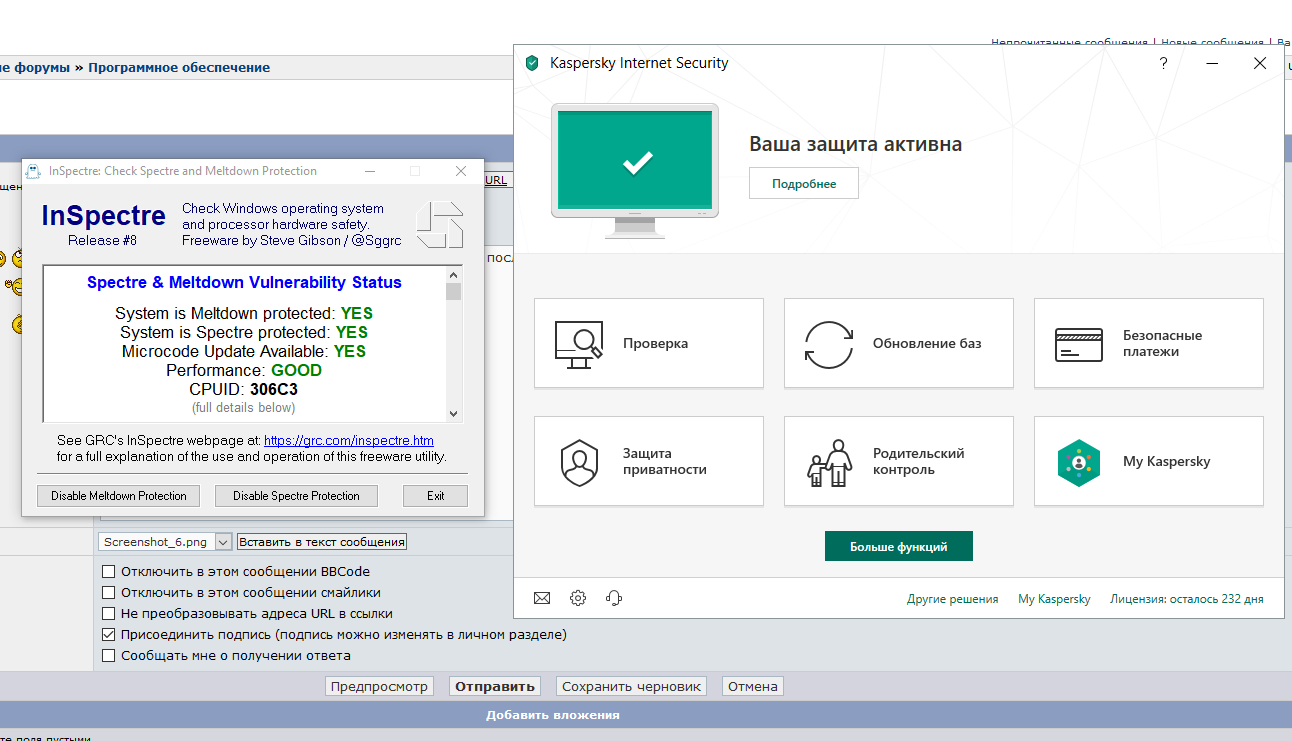This screenshot has height=741, width=1292.
Task: Click the Отмена cancel button
Action: (753, 686)
